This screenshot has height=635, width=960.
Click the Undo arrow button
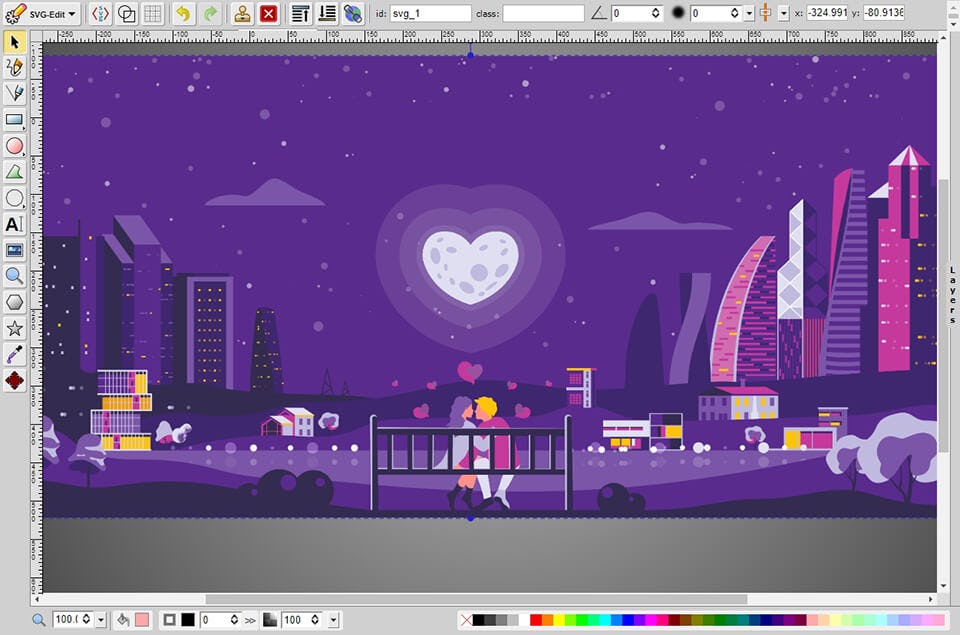click(x=181, y=14)
